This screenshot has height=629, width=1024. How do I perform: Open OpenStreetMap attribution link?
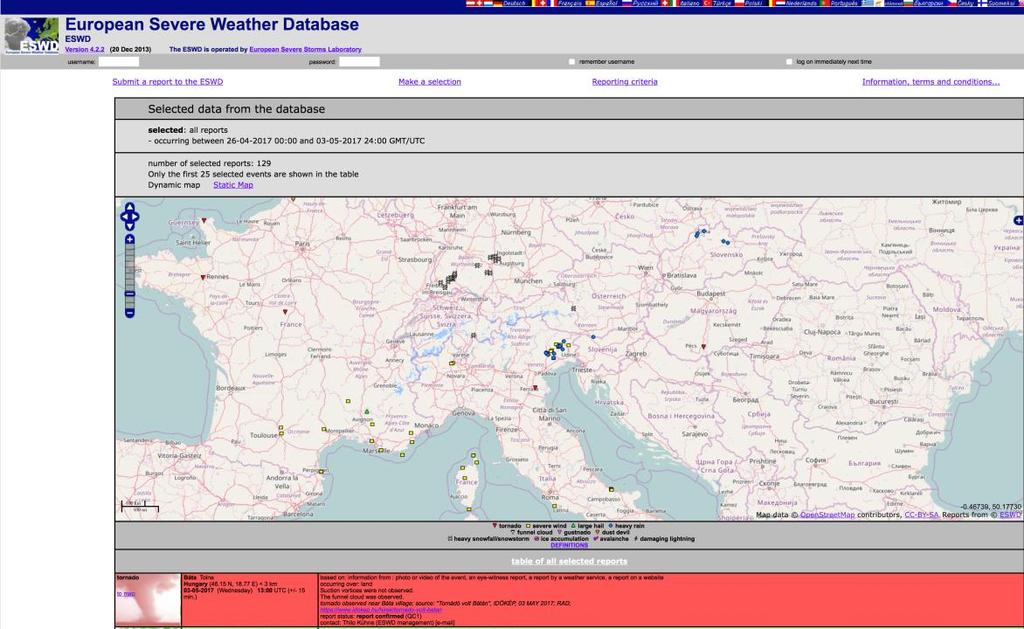[x=827, y=515]
